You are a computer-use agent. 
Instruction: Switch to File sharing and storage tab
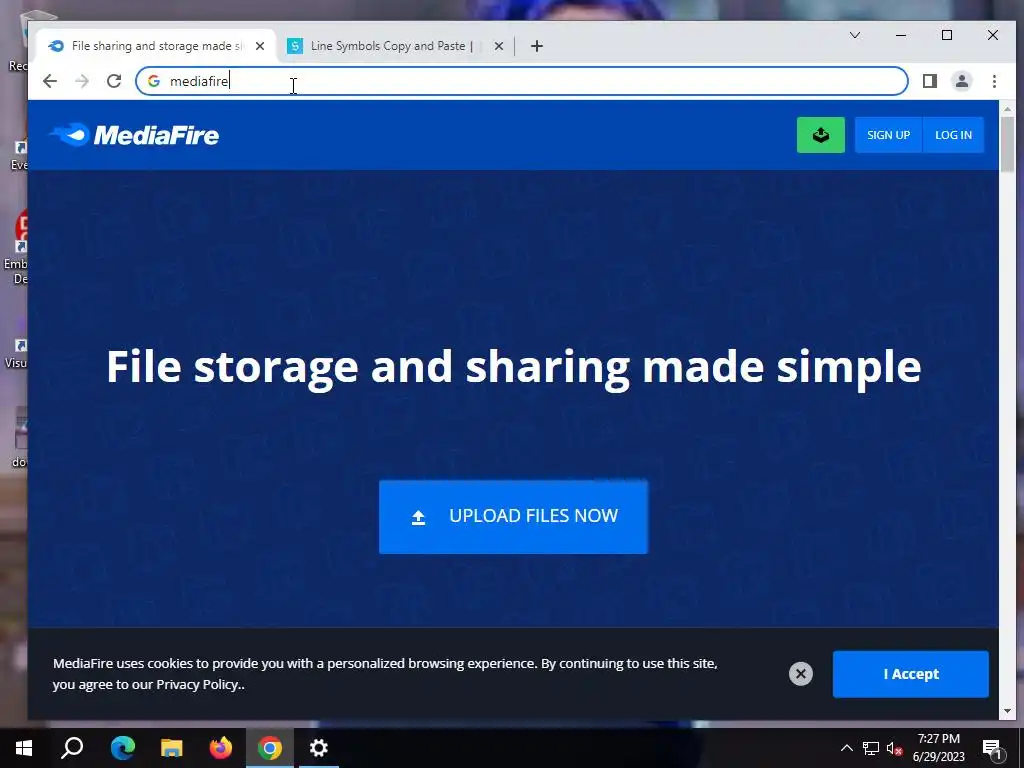[157, 46]
